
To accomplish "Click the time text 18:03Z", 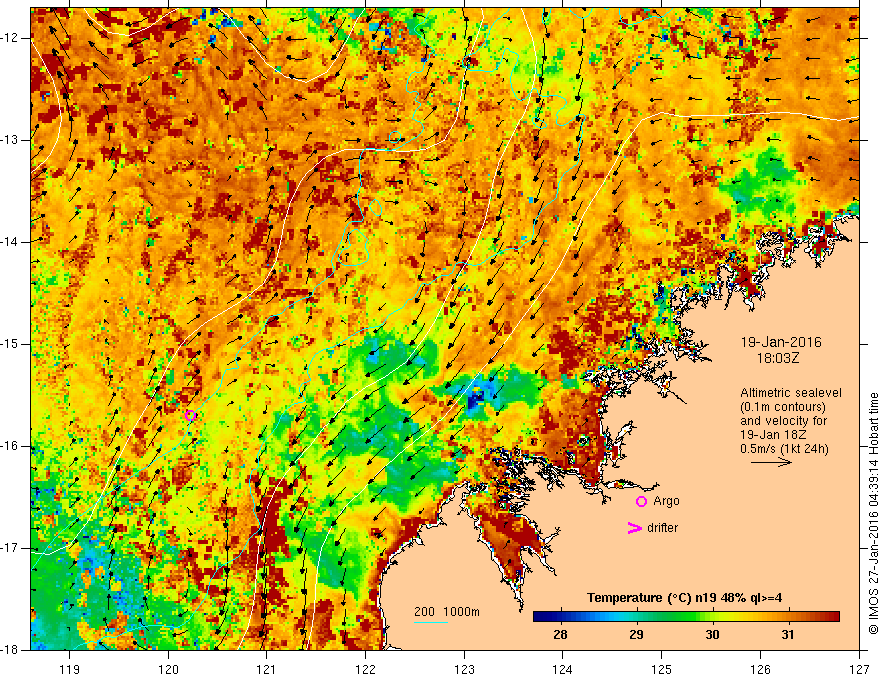I will click(x=777, y=358).
